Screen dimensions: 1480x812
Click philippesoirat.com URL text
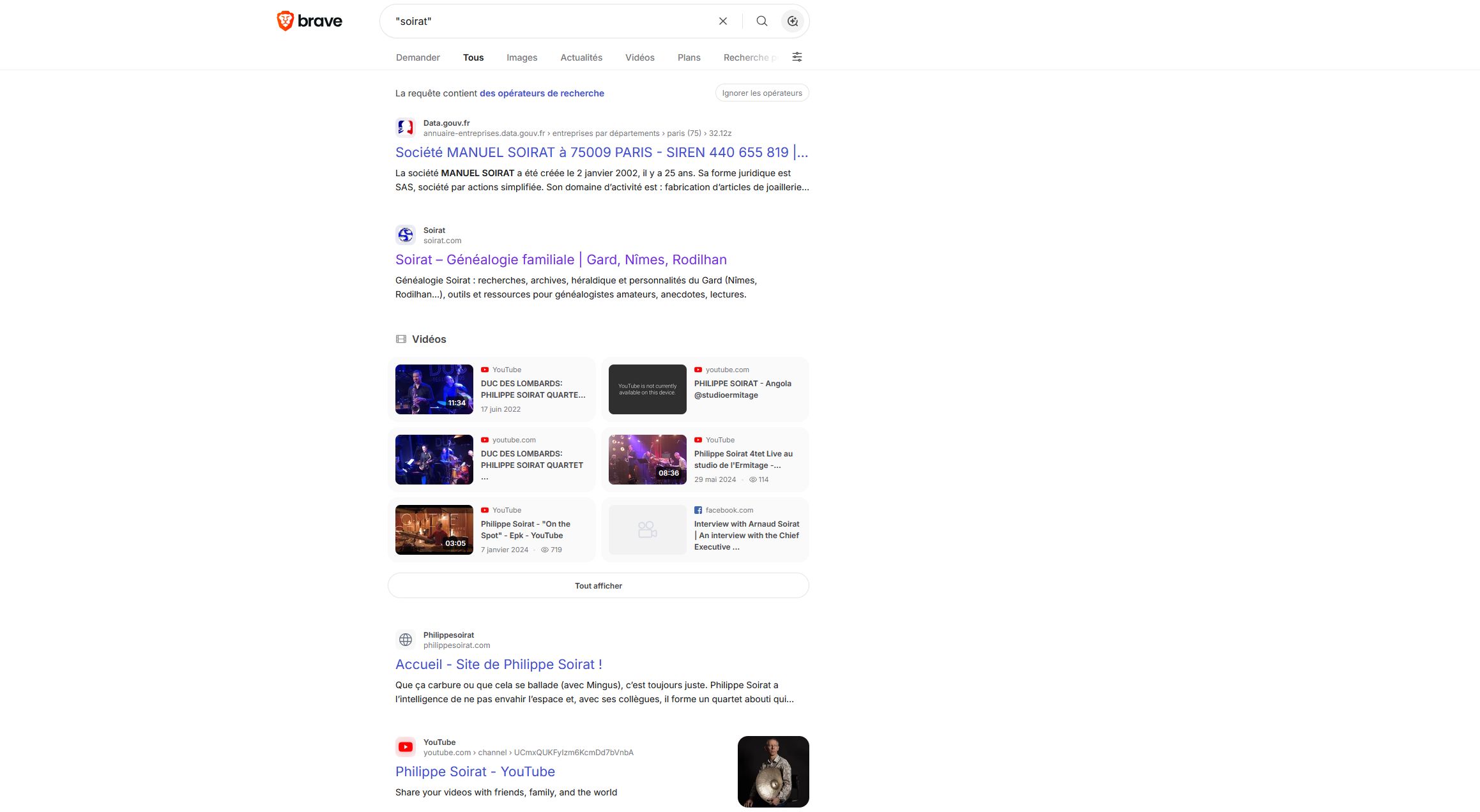click(457, 645)
